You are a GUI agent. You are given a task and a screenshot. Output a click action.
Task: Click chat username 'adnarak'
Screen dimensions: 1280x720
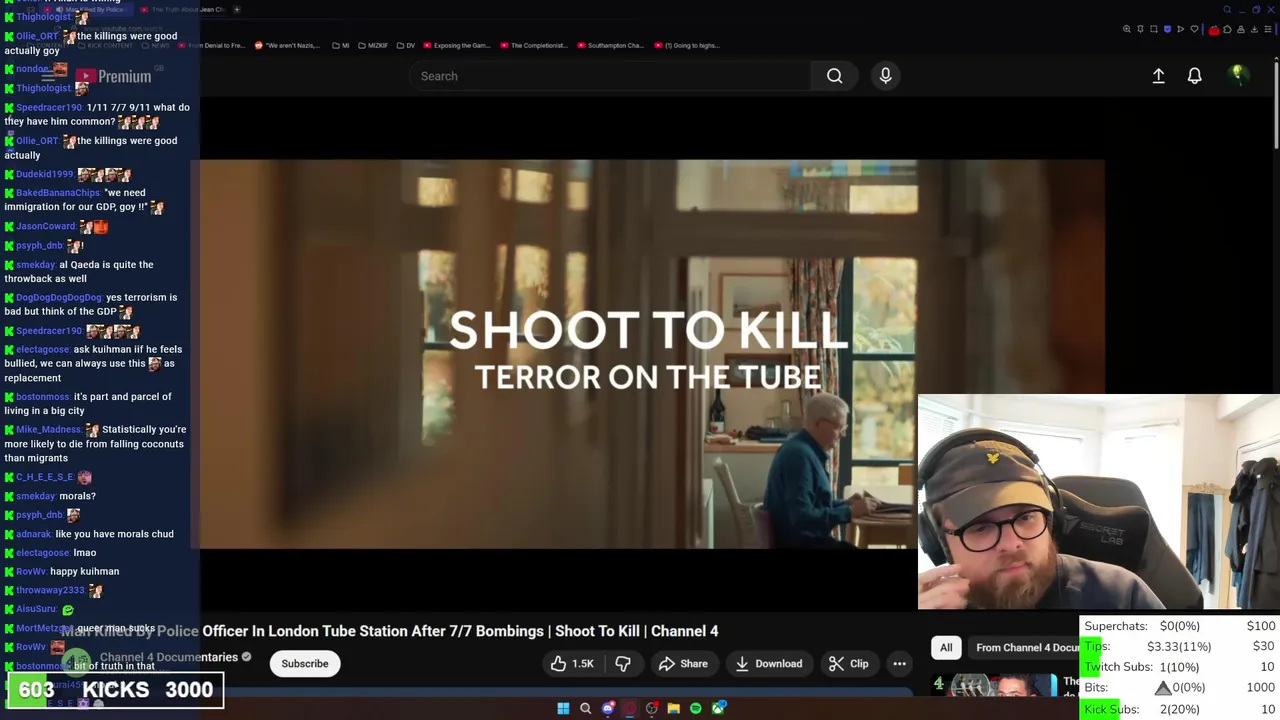[34, 535]
